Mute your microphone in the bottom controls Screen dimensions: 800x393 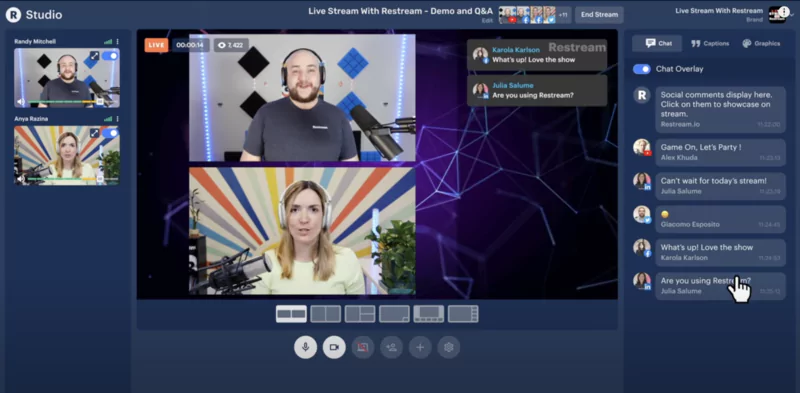pyautogui.click(x=305, y=347)
